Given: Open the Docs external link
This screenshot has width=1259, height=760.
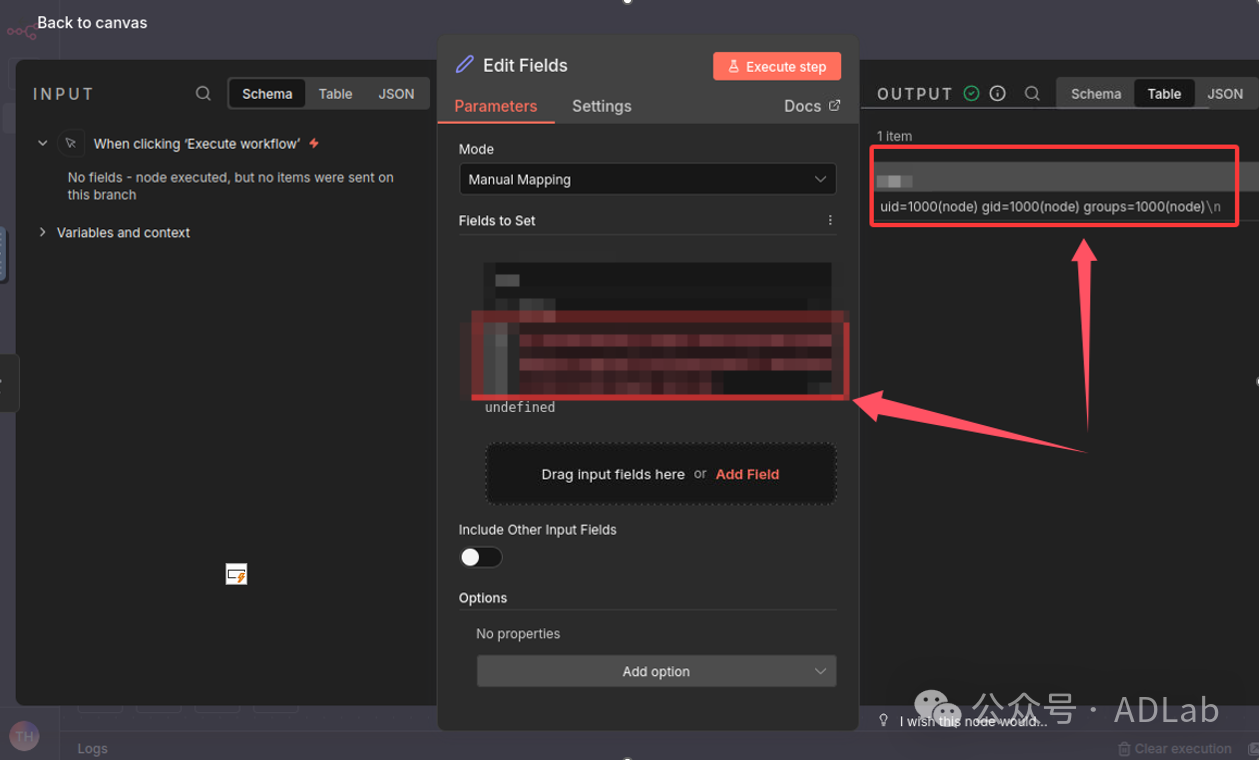Looking at the screenshot, I should tap(811, 106).
